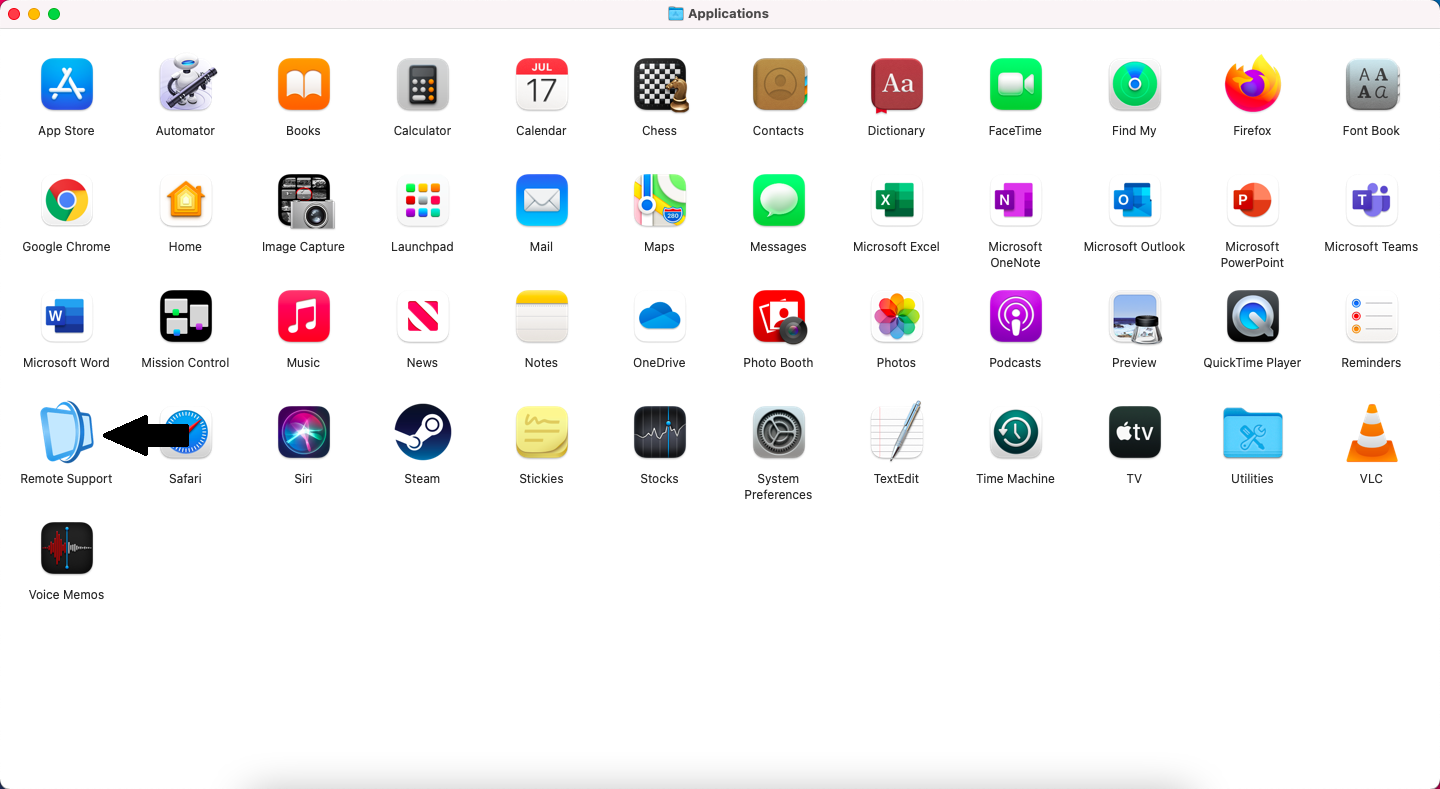Screen dimensions: 1440x789
Task: Click the Microsoft OneNote icon
Action: pyautogui.click(x=1015, y=200)
